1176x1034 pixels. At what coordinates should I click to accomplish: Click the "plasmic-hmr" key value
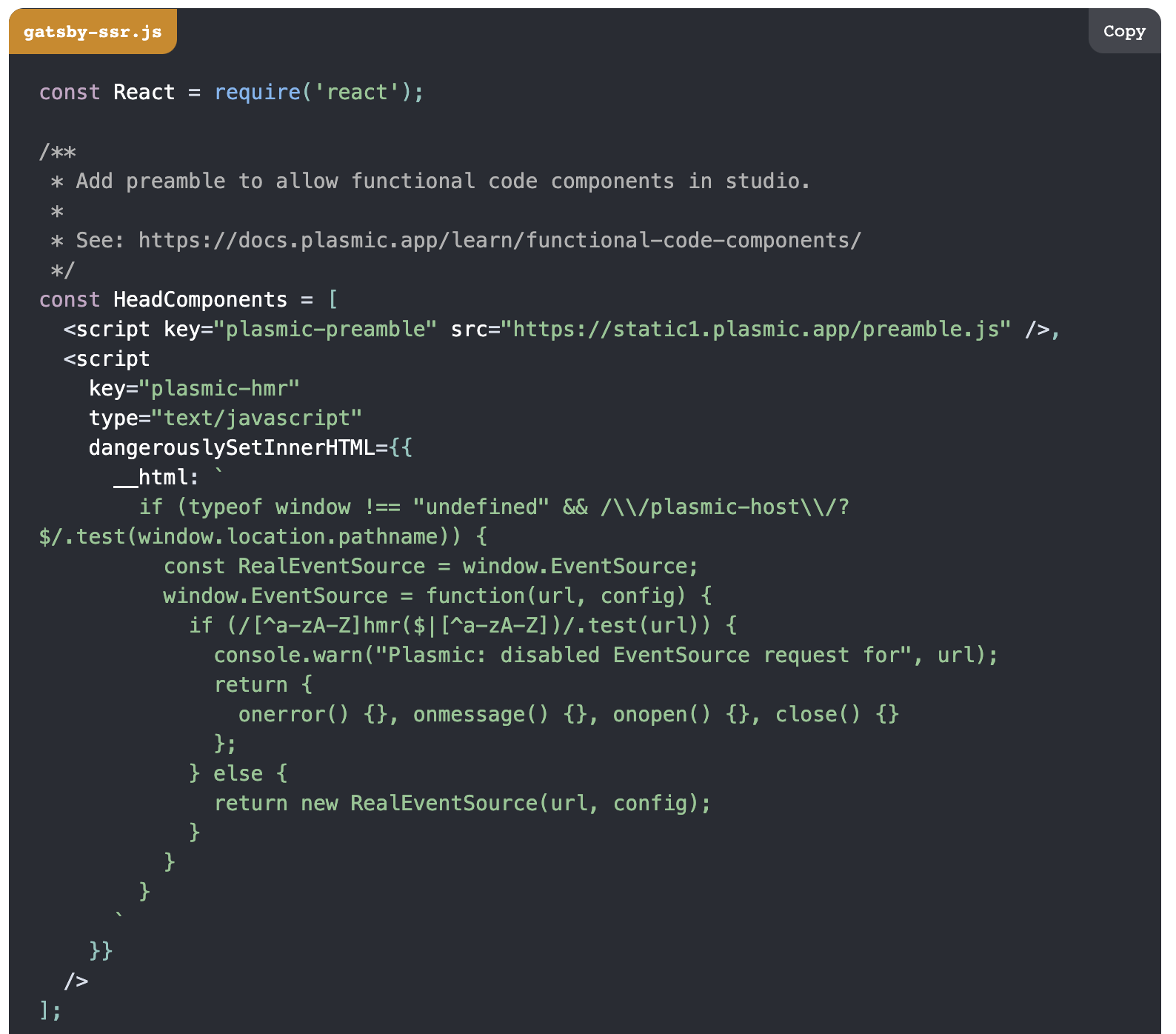[x=219, y=389]
